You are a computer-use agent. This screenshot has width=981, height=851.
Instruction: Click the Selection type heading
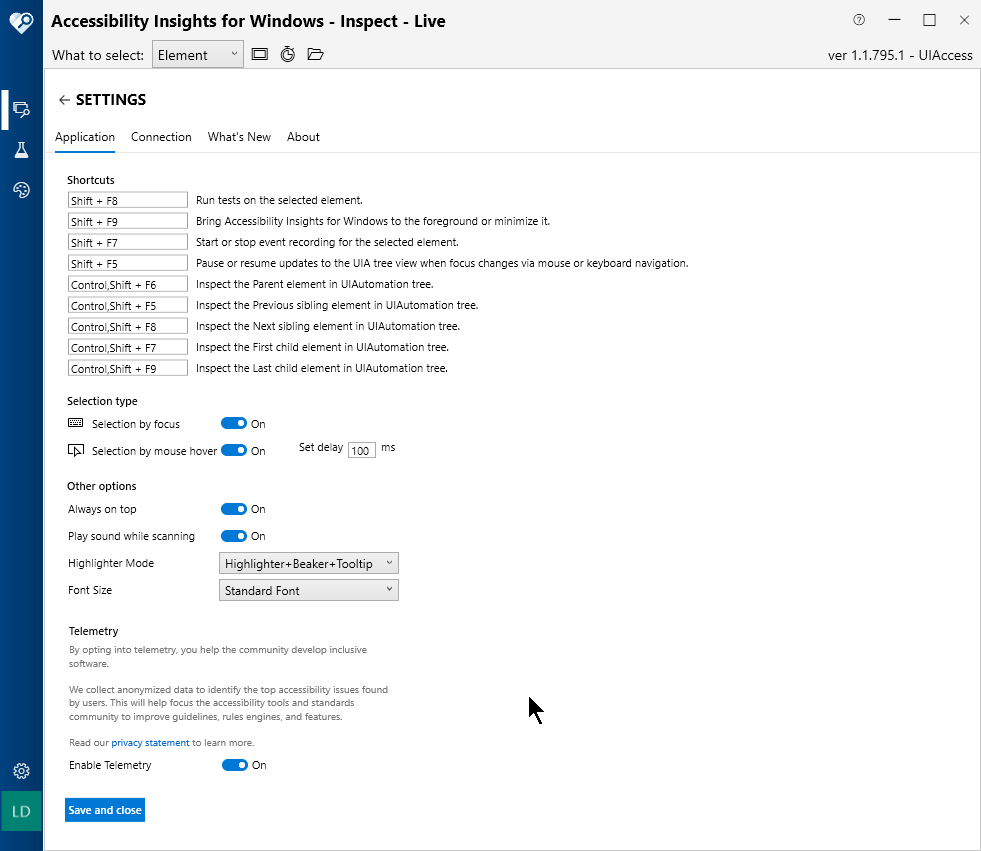click(x=103, y=401)
